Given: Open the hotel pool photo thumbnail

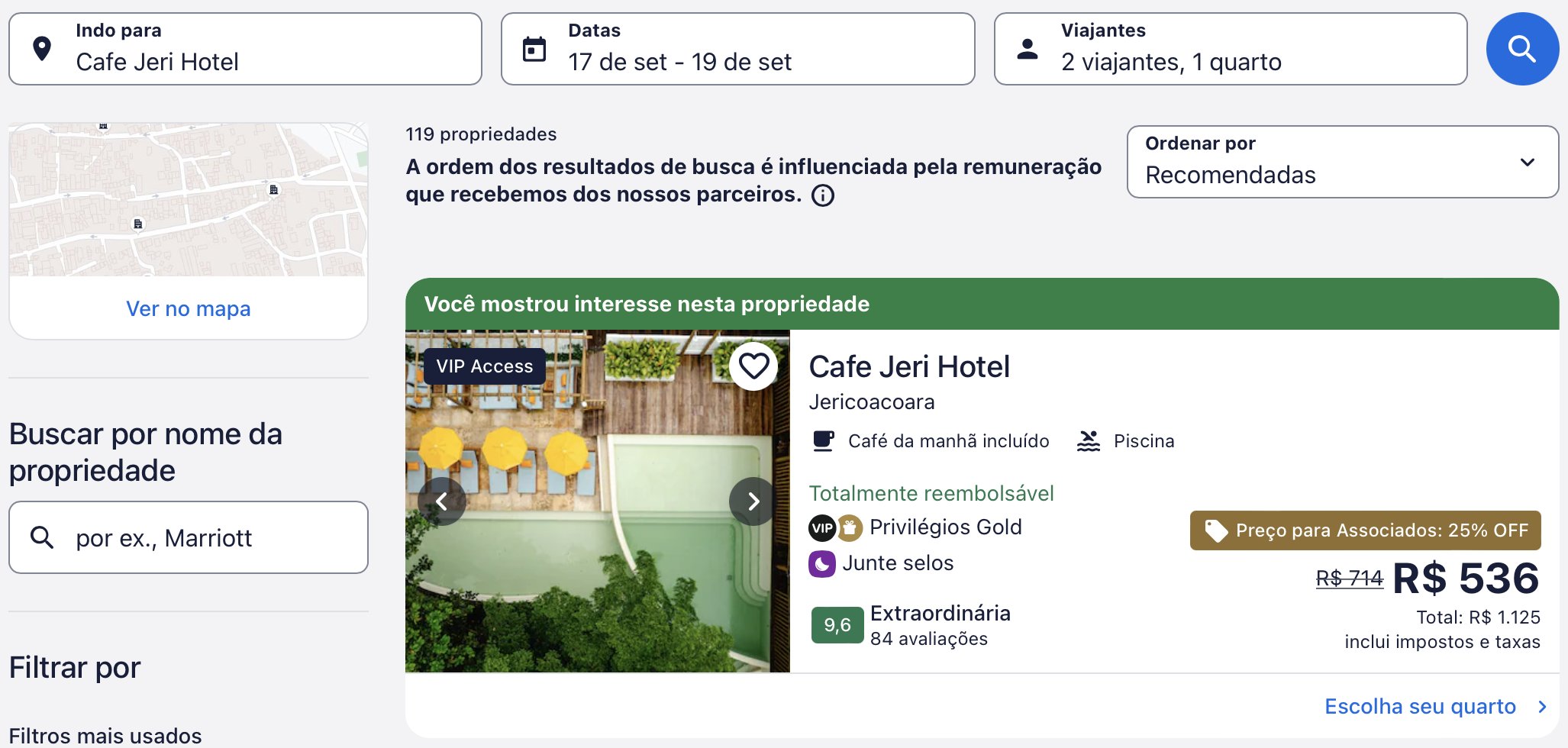Looking at the screenshot, I should 598,501.
